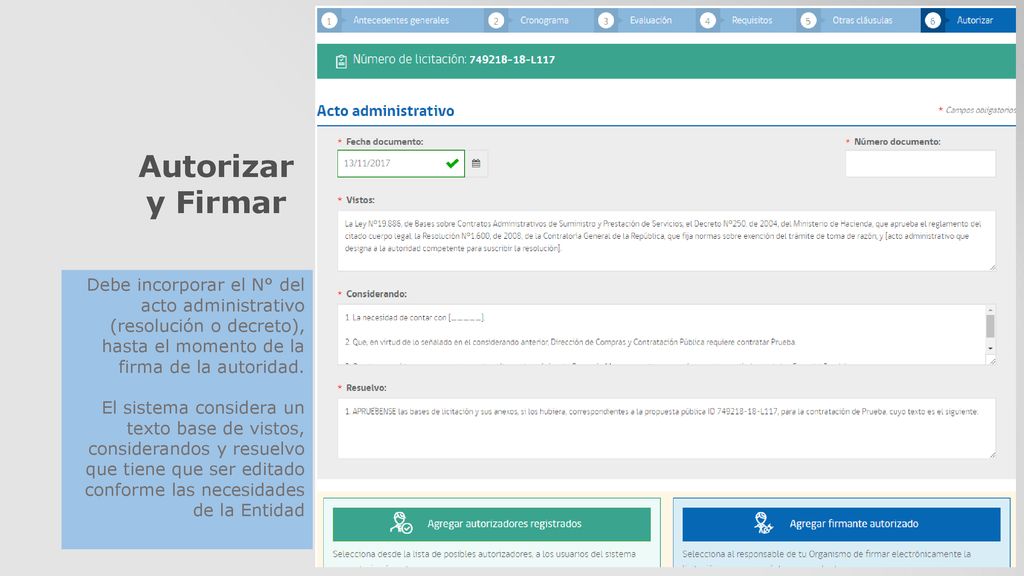Select the Autorizar step

[974, 20]
